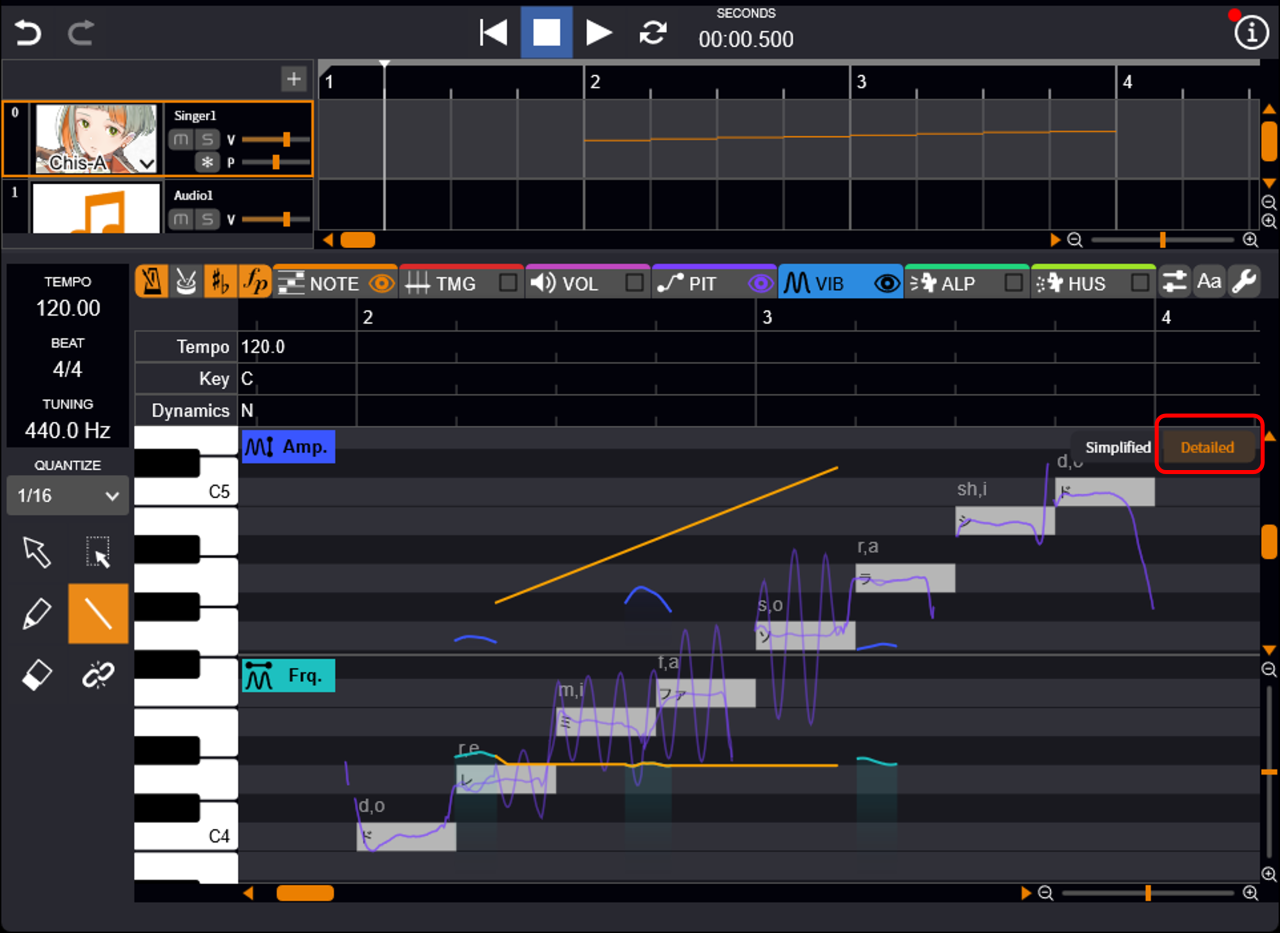
Task: Expand the Frq. vibrato frequency panel
Action: click(x=288, y=676)
